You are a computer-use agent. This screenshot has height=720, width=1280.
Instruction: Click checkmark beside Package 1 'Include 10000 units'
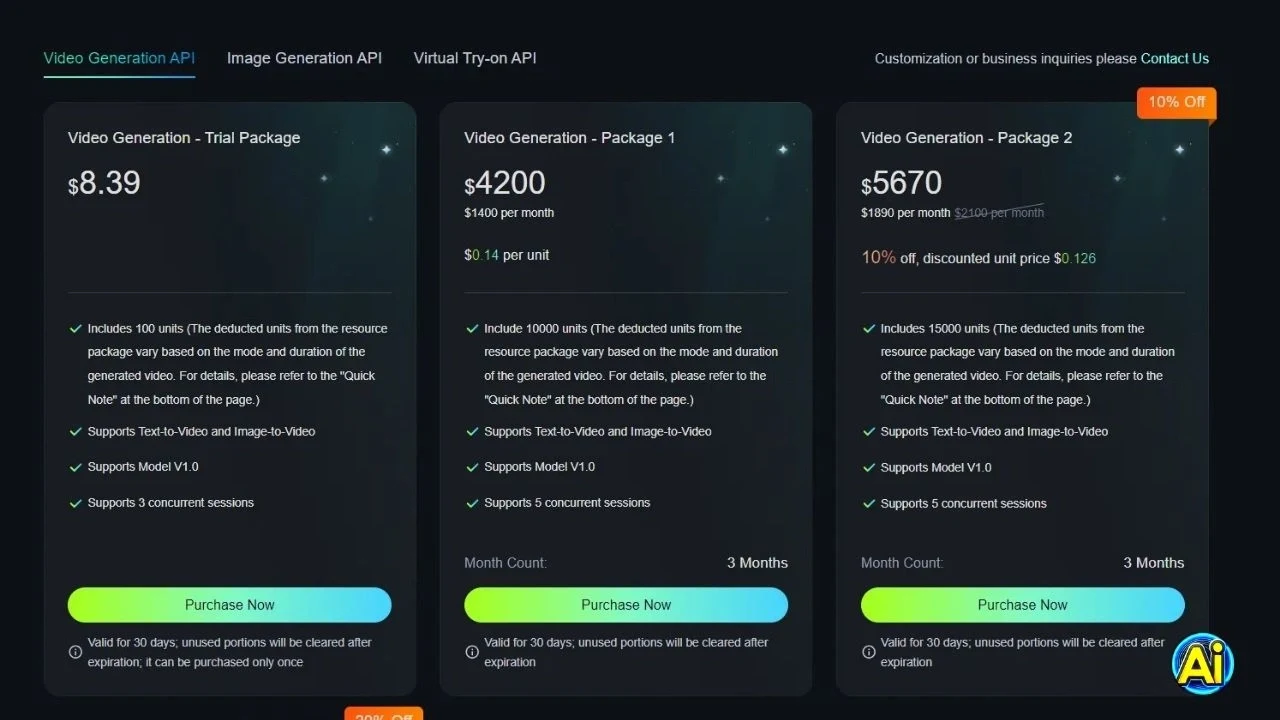tap(472, 329)
